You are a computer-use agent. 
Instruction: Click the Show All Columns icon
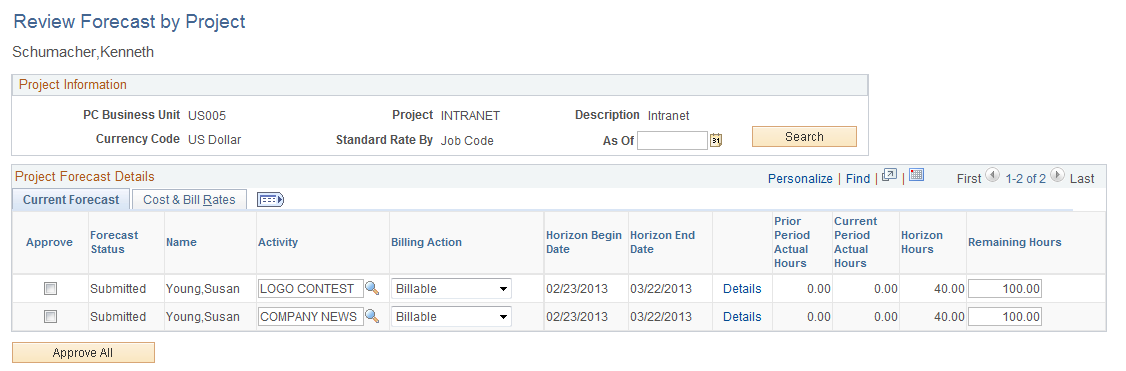tap(271, 199)
